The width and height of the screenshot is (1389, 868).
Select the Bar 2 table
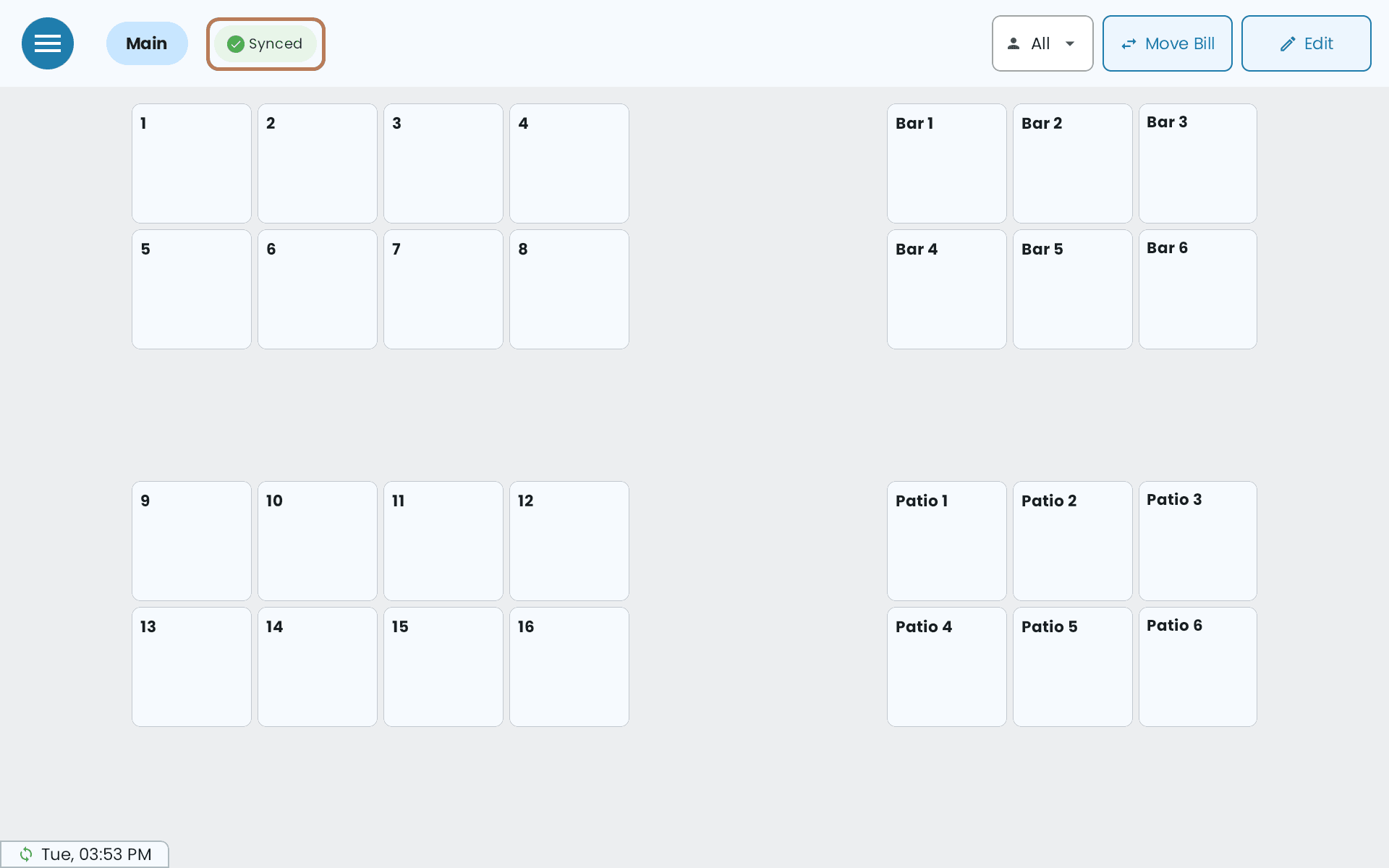(x=1073, y=163)
